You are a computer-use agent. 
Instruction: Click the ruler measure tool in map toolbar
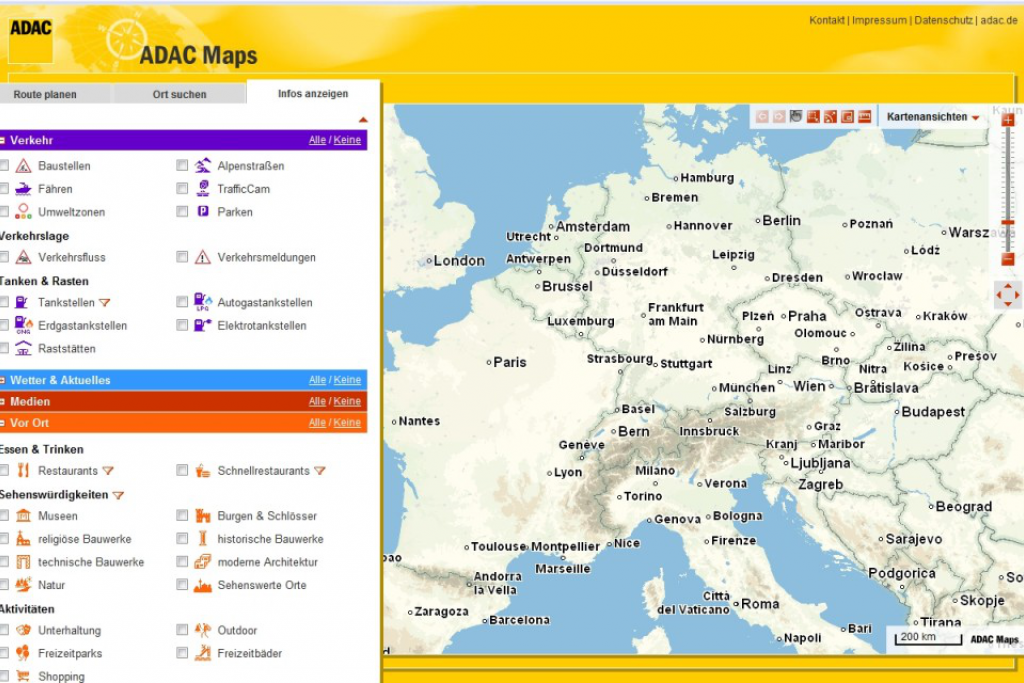864,117
